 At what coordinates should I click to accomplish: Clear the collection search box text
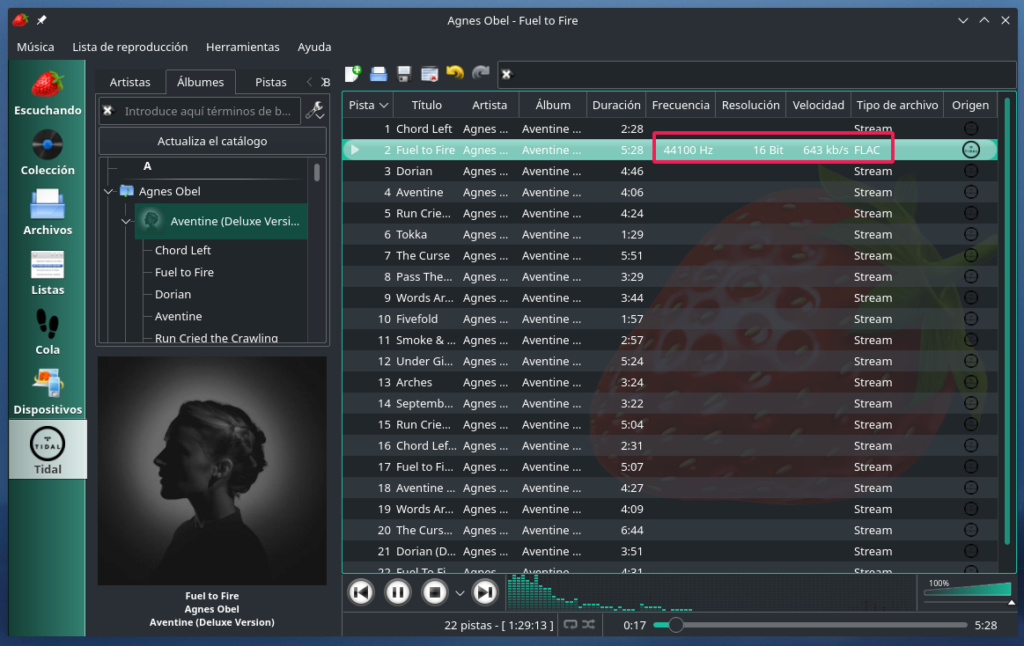pyautogui.click(x=108, y=110)
